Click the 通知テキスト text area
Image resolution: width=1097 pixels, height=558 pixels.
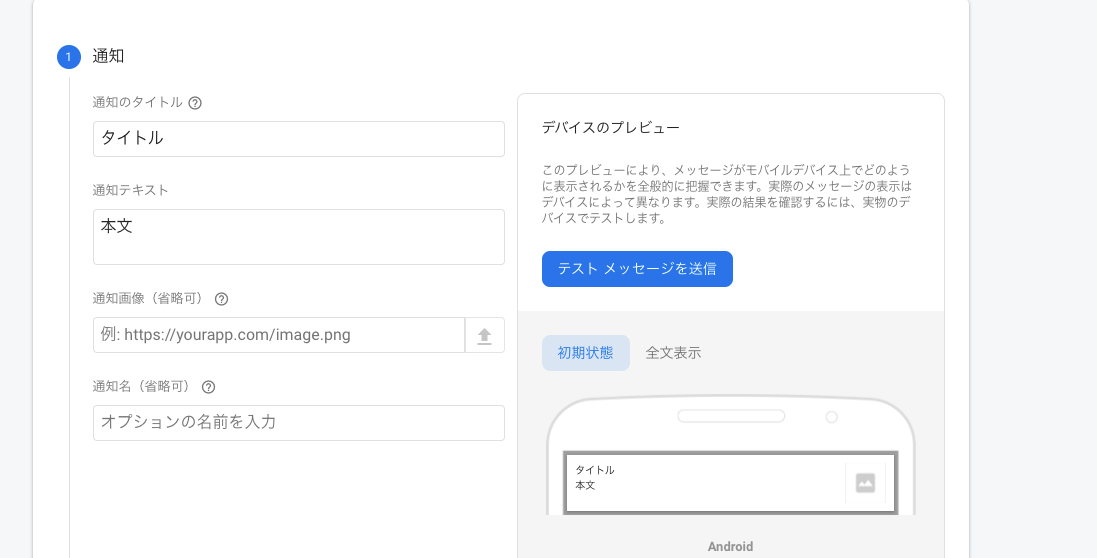coord(299,236)
